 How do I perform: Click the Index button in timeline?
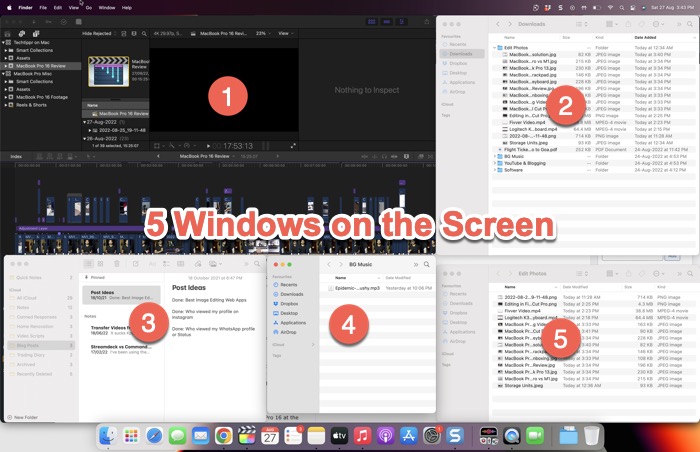pyautogui.click(x=16, y=157)
